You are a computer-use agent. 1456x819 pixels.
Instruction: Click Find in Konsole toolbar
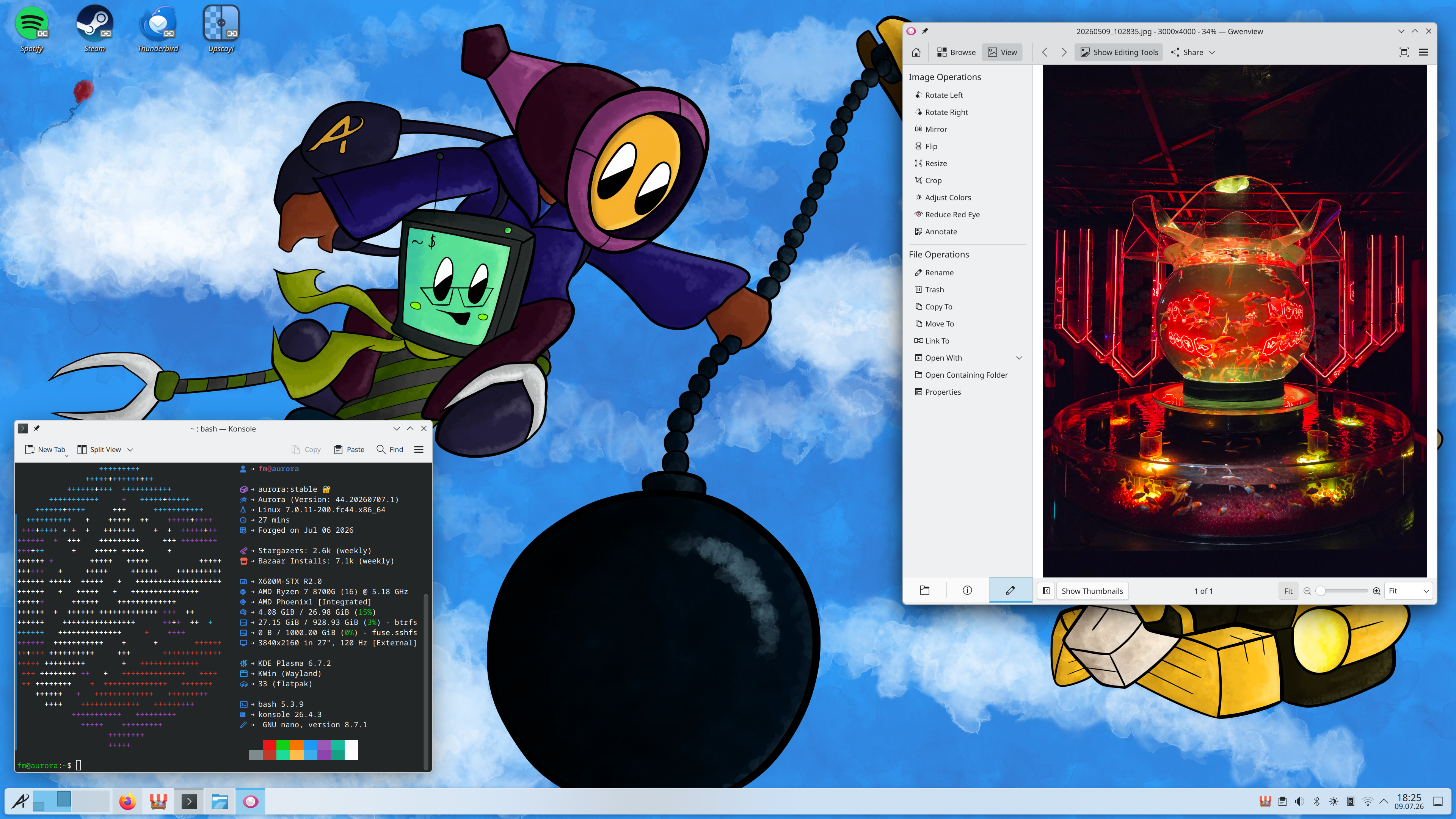pyautogui.click(x=390, y=449)
